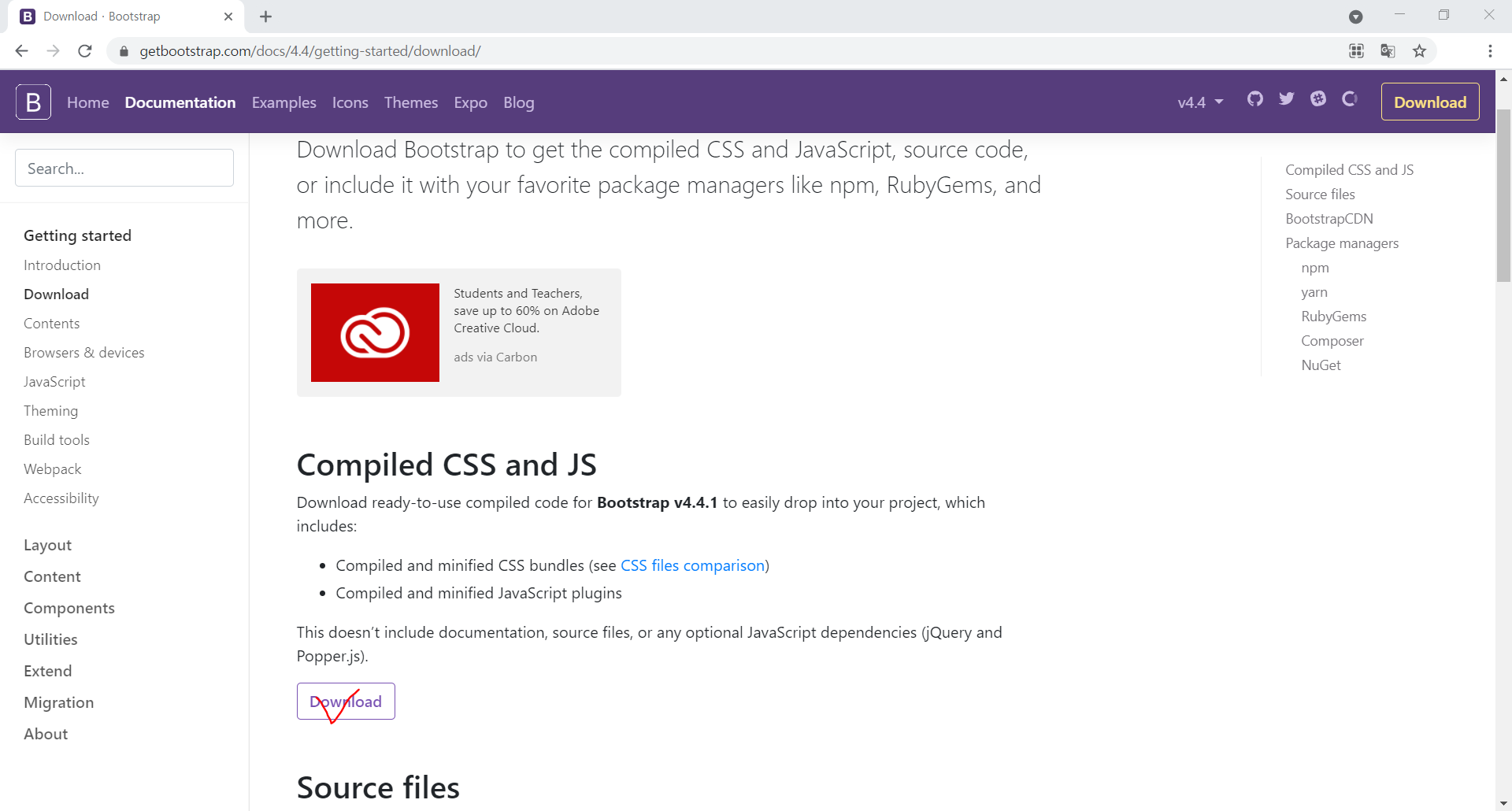Jump to BootstrapCDN section

click(x=1329, y=219)
